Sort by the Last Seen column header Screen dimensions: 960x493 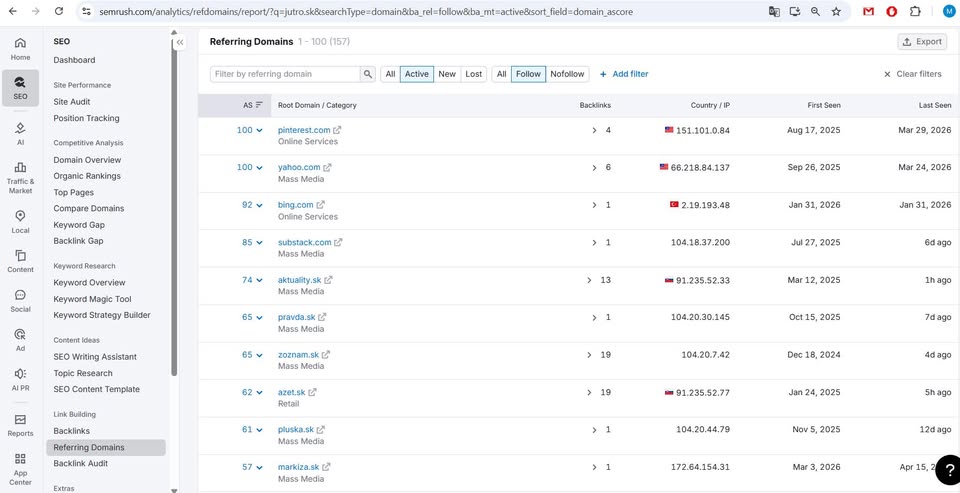935,105
